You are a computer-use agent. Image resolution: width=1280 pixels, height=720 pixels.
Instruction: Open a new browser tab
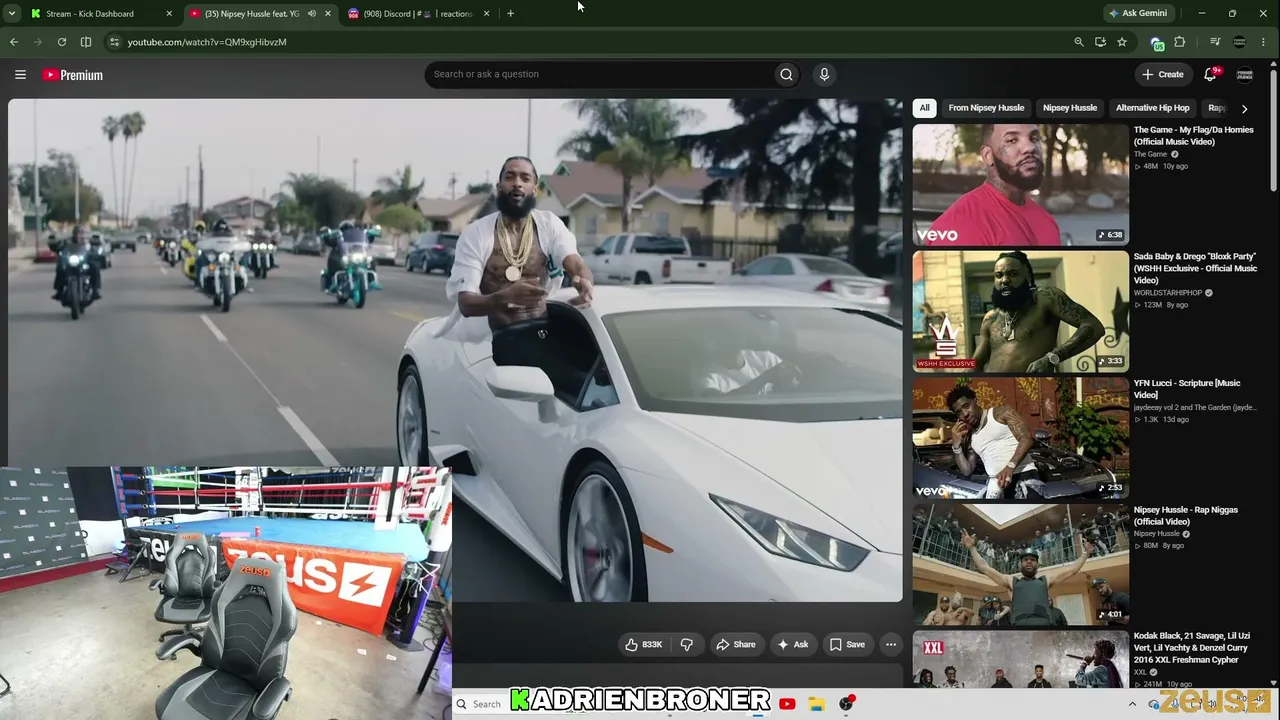pyautogui.click(x=510, y=14)
